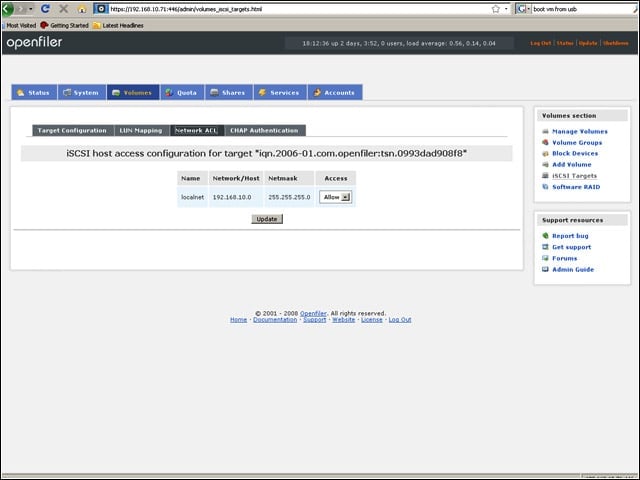Image resolution: width=640 pixels, height=480 pixels.
Task: Click the Report bug icon
Action: tap(545, 236)
